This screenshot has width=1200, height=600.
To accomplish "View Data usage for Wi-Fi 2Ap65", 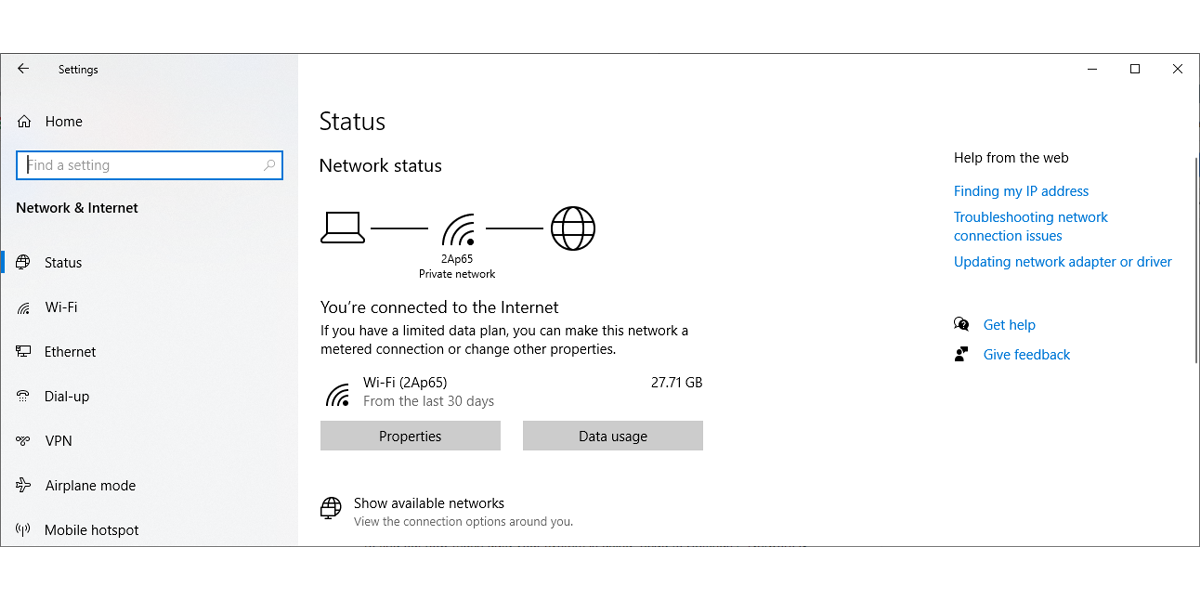I will (612, 436).
